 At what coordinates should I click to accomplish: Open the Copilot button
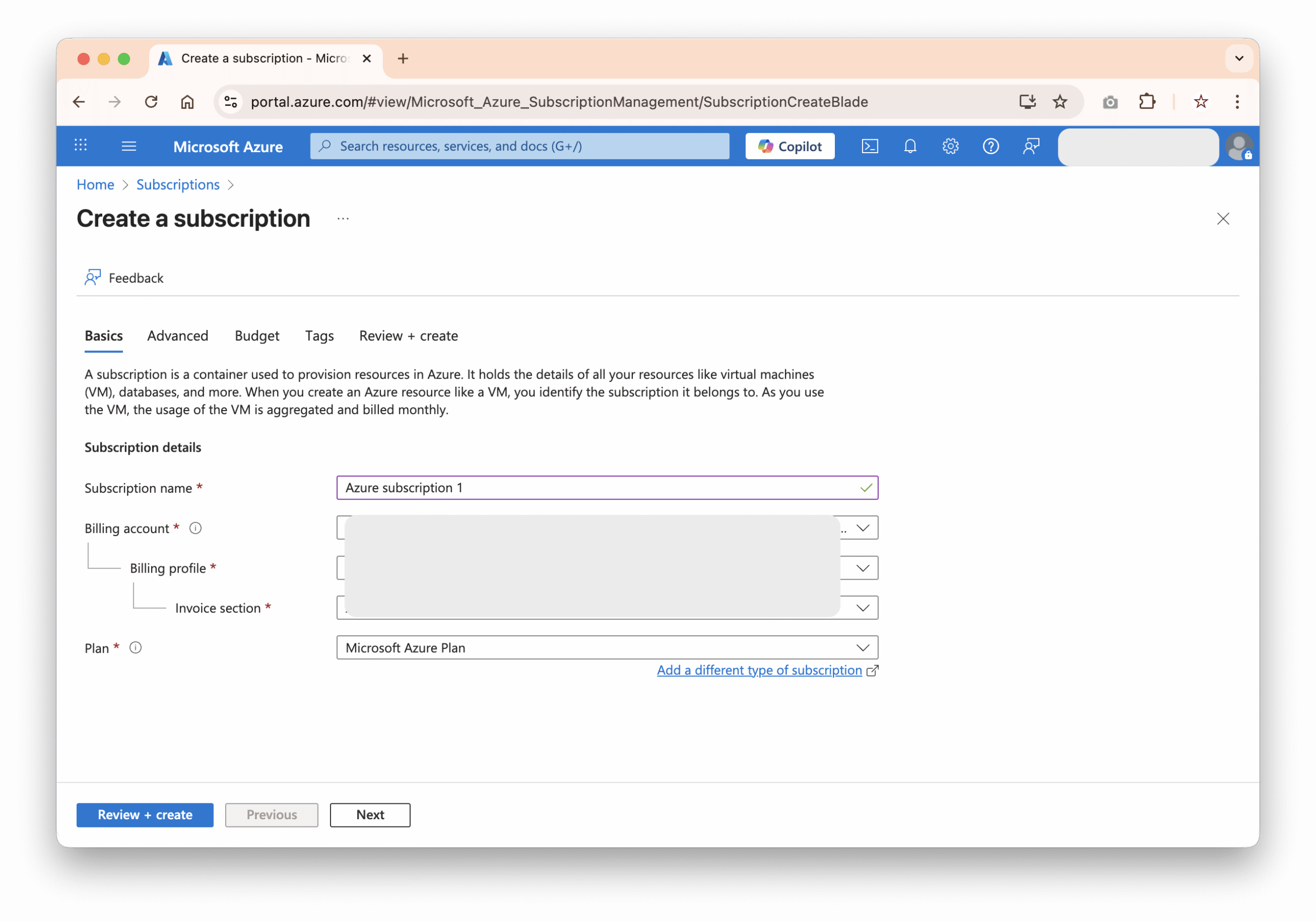click(x=790, y=146)
